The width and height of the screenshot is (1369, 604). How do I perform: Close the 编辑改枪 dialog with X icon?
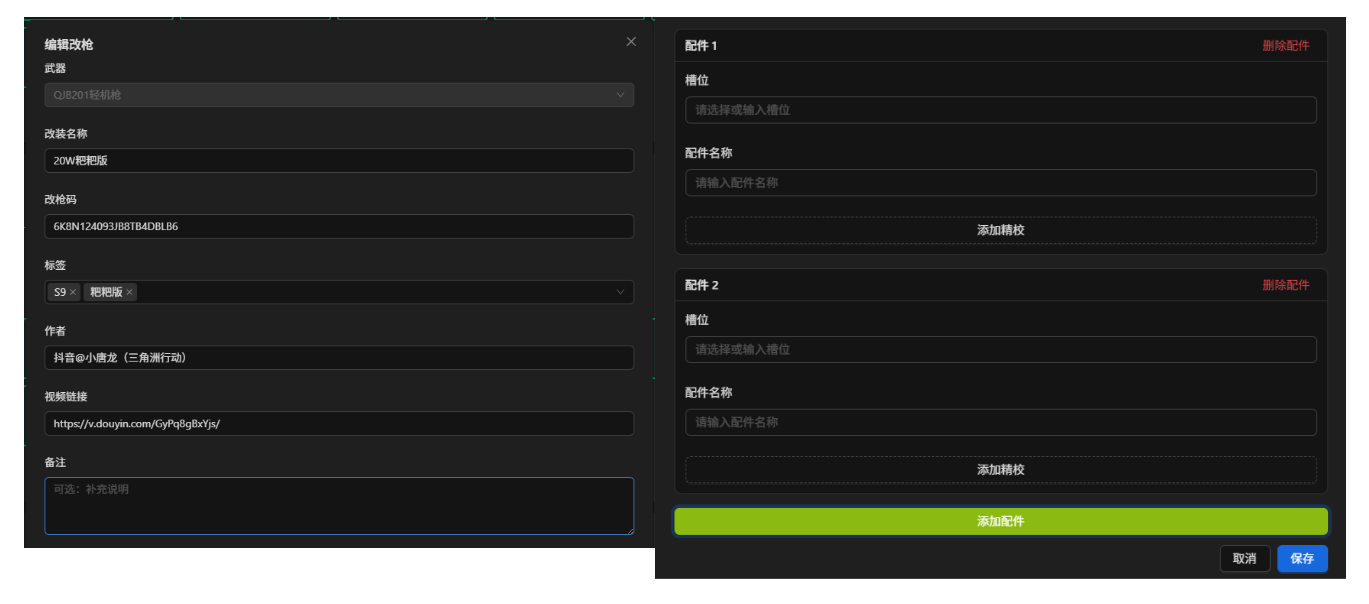coord(631,42)
